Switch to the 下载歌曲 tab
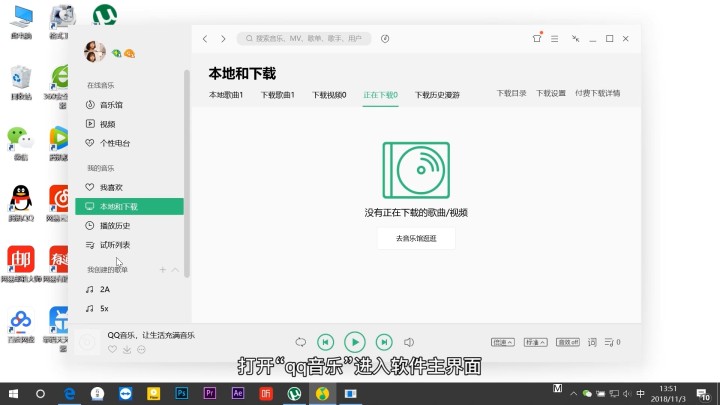The width and height of the screenshot is (720, 405). pos(278,95)
